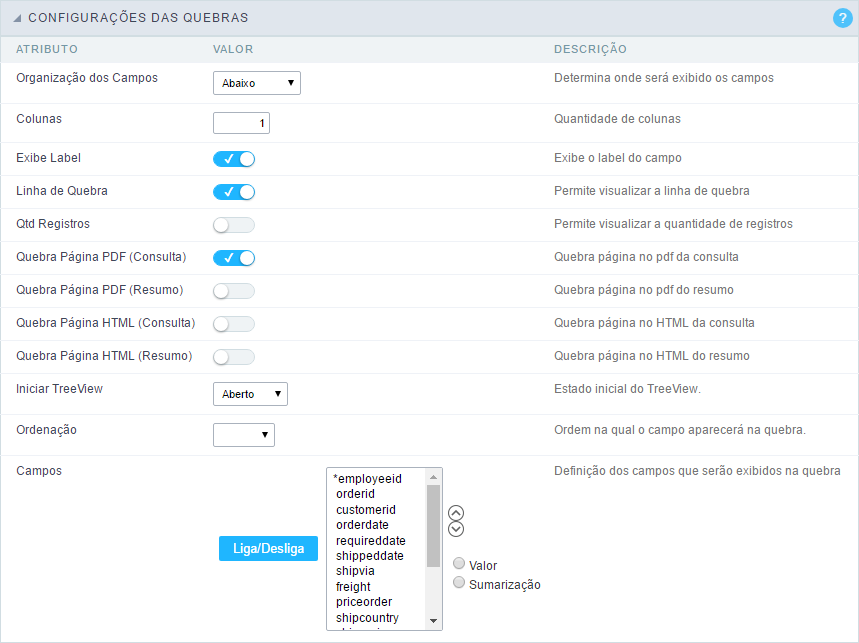Select the Valor radio button
This screenshot has width=859, height=643.
[459, 563]
